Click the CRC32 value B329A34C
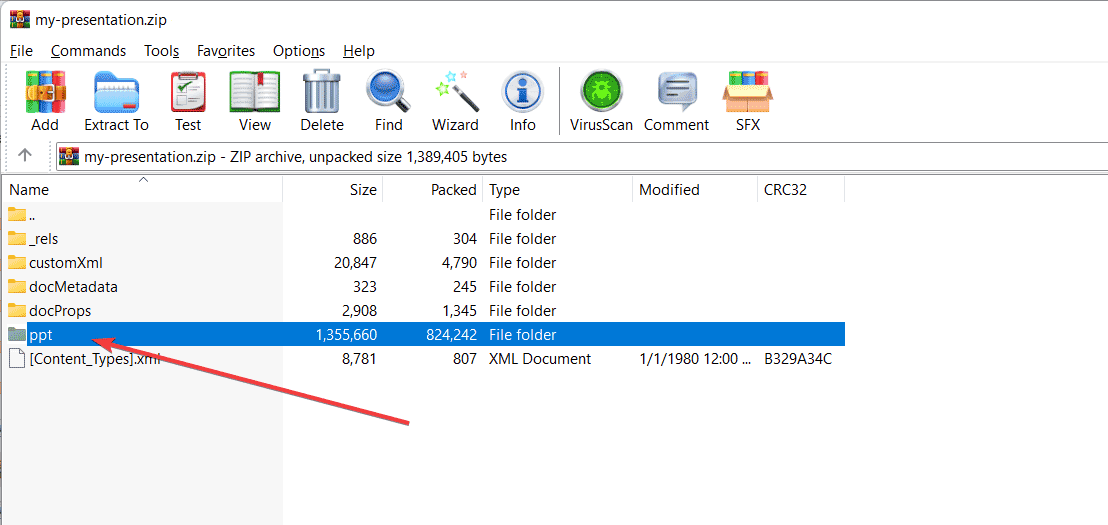1108x525 pixels. (x=798, y=359)
